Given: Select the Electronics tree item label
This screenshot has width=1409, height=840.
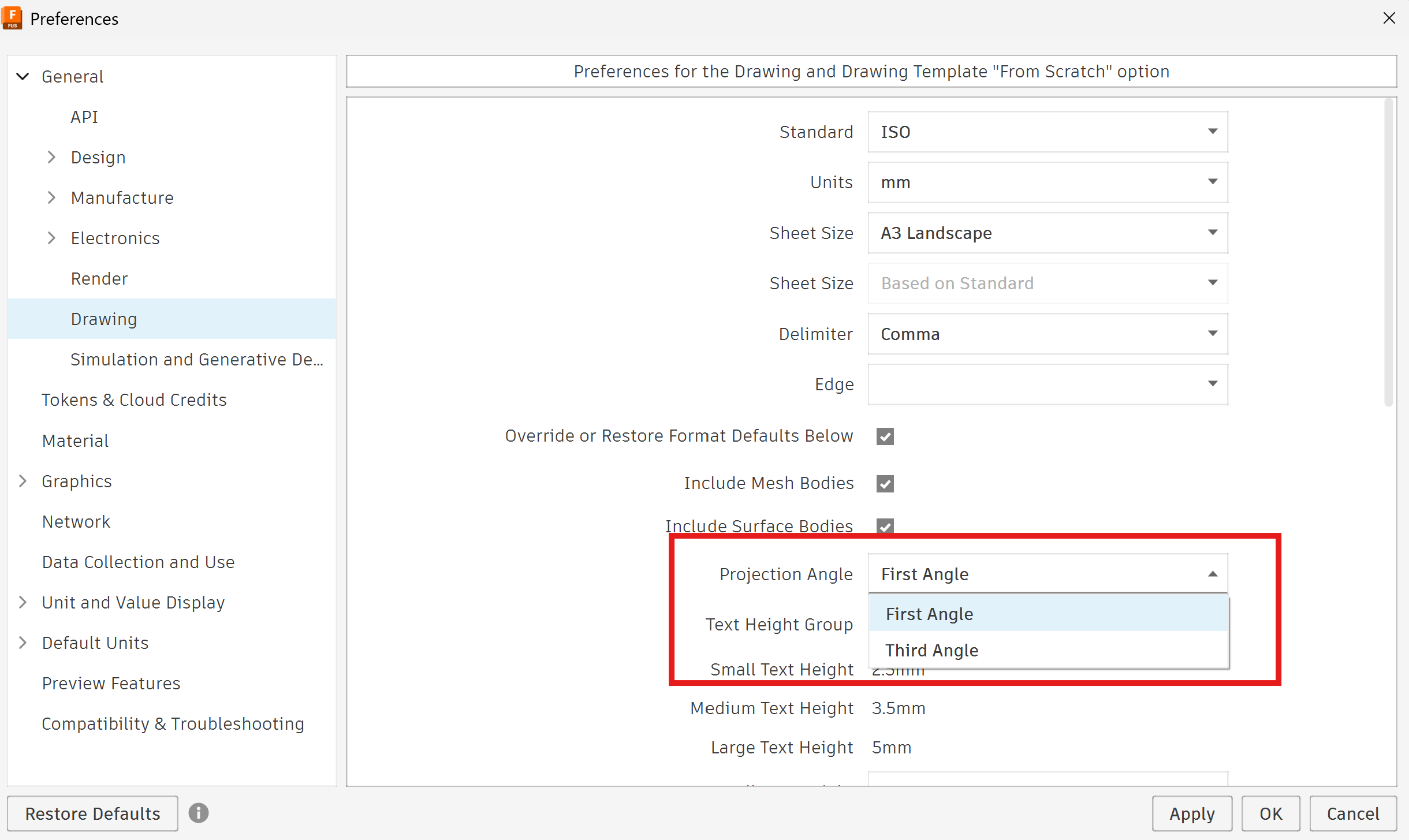Looking at the screenshot, I should point(115,238).
